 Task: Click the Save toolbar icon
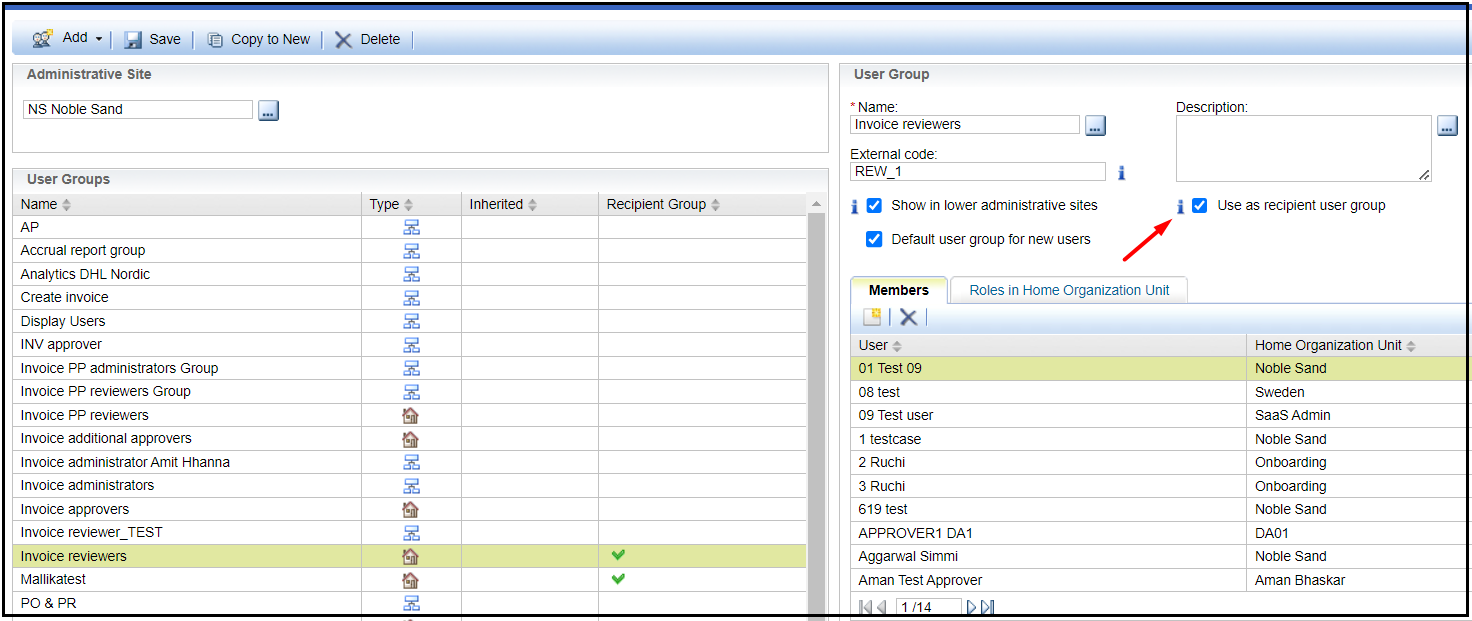(x=133, y=40)
